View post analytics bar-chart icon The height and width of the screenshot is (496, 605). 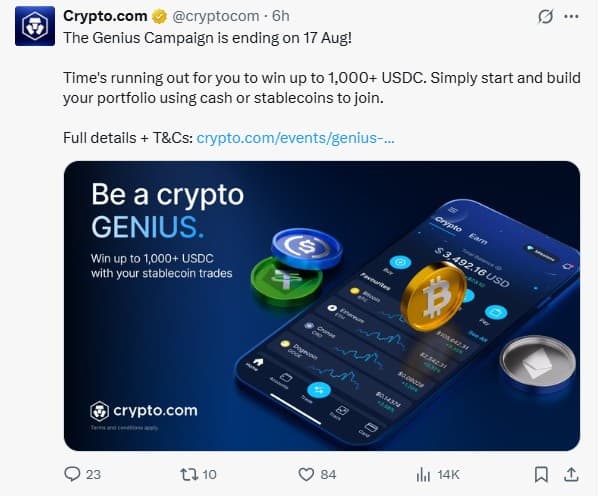423,474
